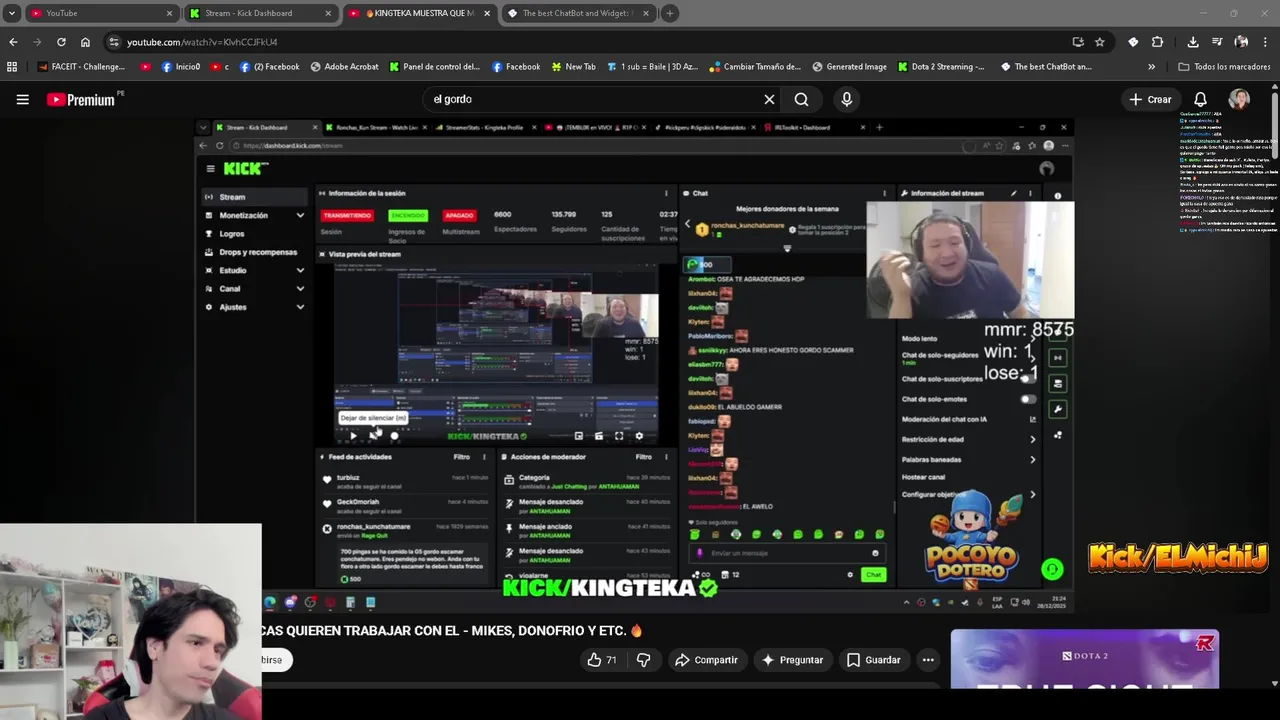Open the Dota 2 Streaming bookmark

click(940, 67)
